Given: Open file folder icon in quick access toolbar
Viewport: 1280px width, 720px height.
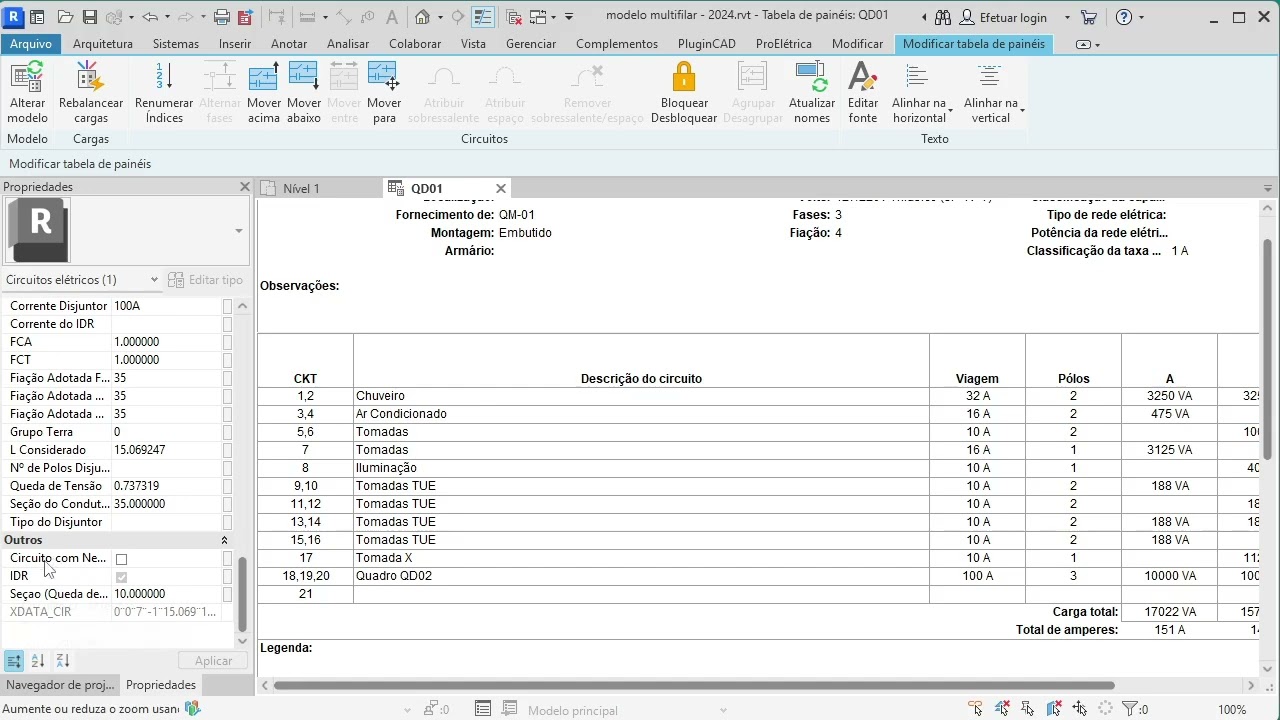Looking at the screenshot, I should click(x=65, y=17).
